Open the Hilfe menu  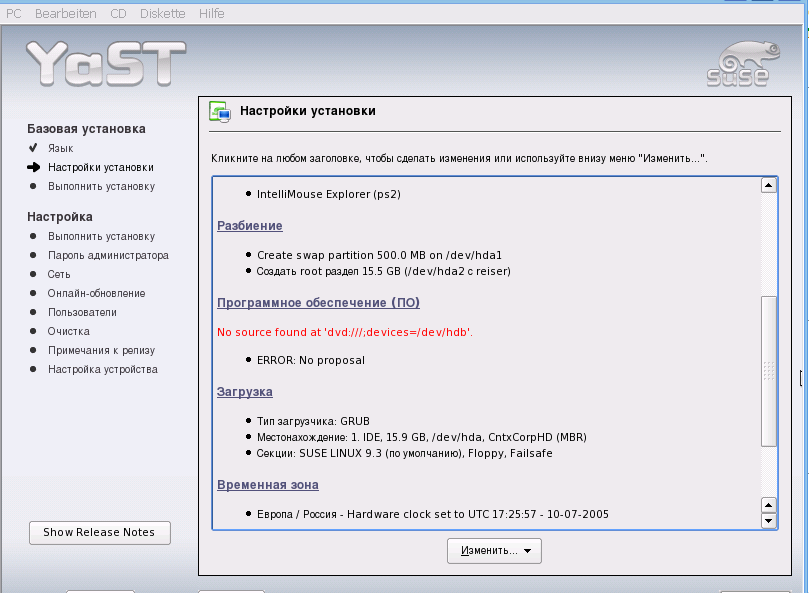tap(212, 13)
